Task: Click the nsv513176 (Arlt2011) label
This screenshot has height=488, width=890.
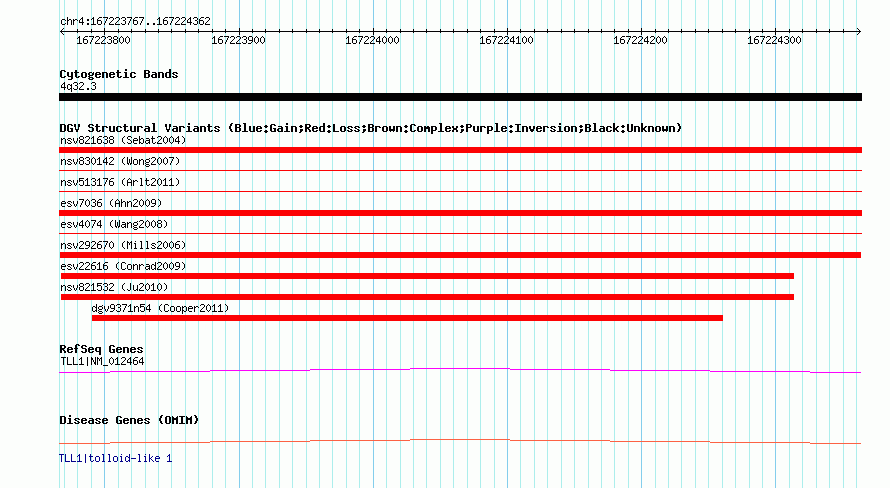Action: pos(120,182)
